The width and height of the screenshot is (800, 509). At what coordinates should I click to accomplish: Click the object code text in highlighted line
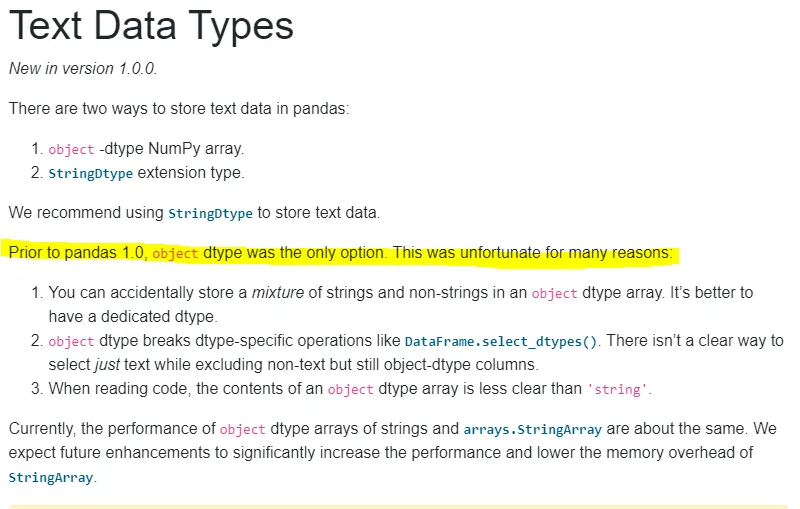(175, 253)
